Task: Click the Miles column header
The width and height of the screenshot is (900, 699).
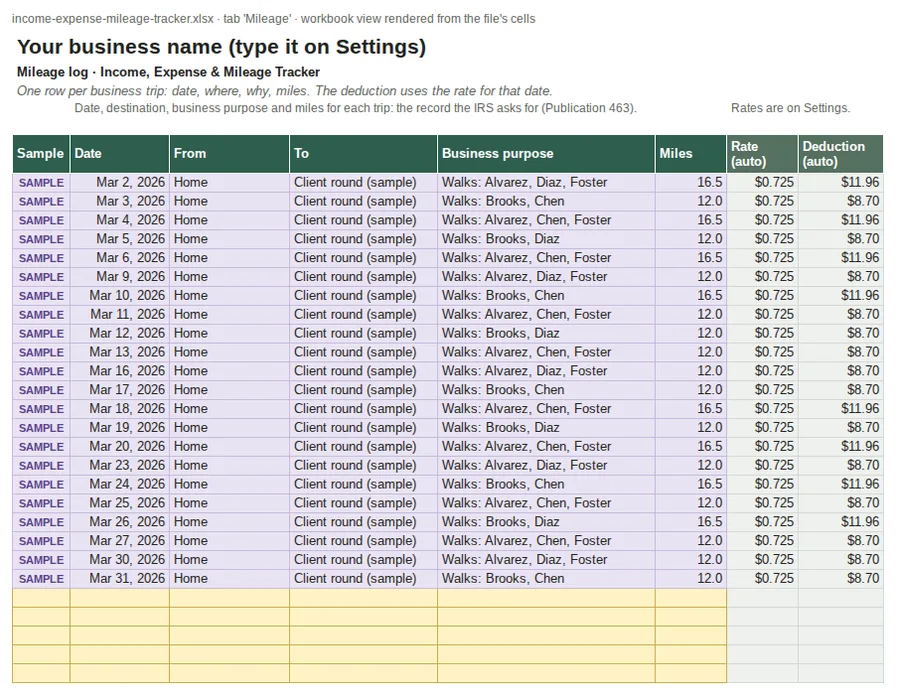Action: tap(690, 154)
